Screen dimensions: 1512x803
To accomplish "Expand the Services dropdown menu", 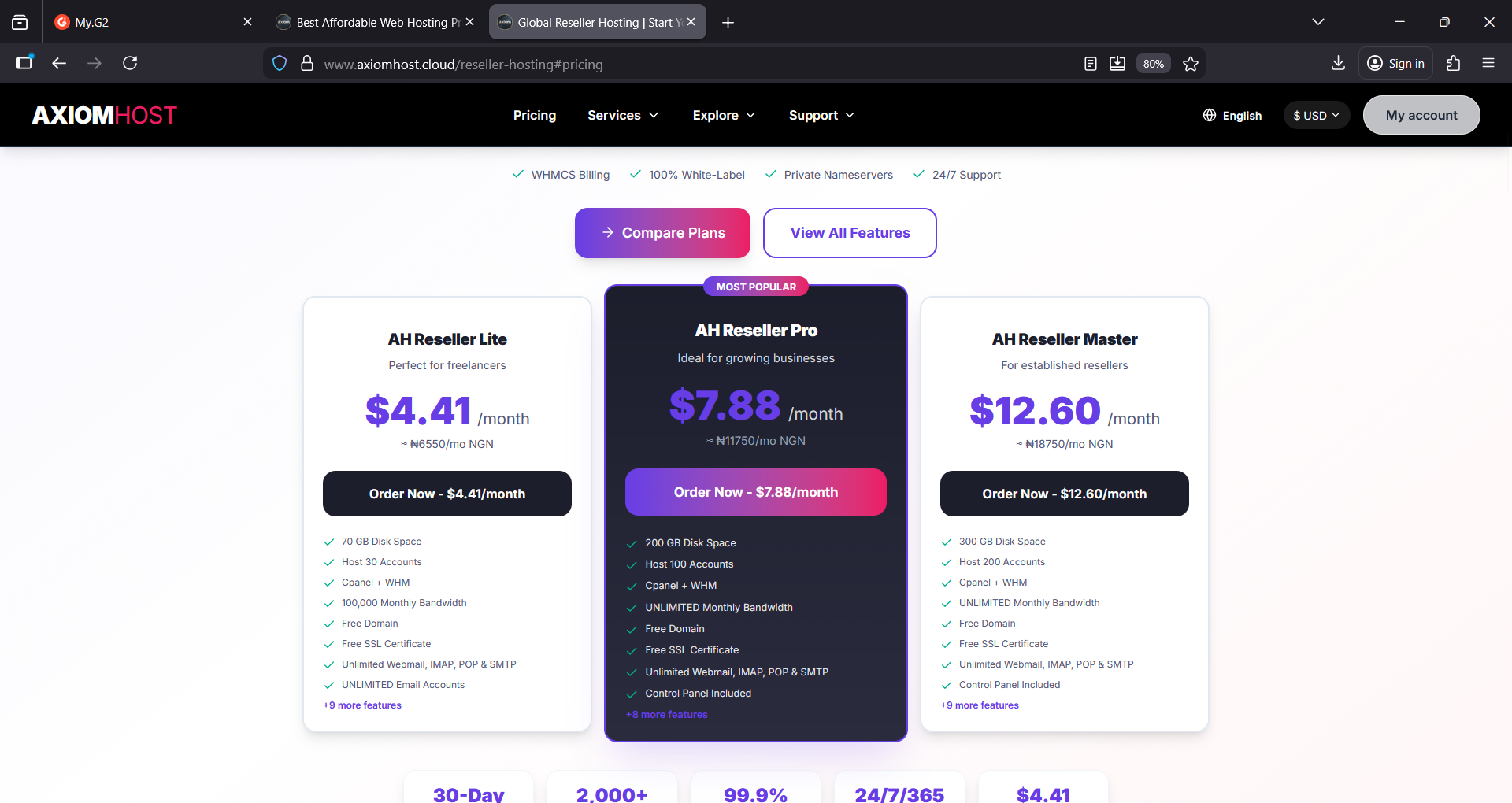I will coord(623,115).
